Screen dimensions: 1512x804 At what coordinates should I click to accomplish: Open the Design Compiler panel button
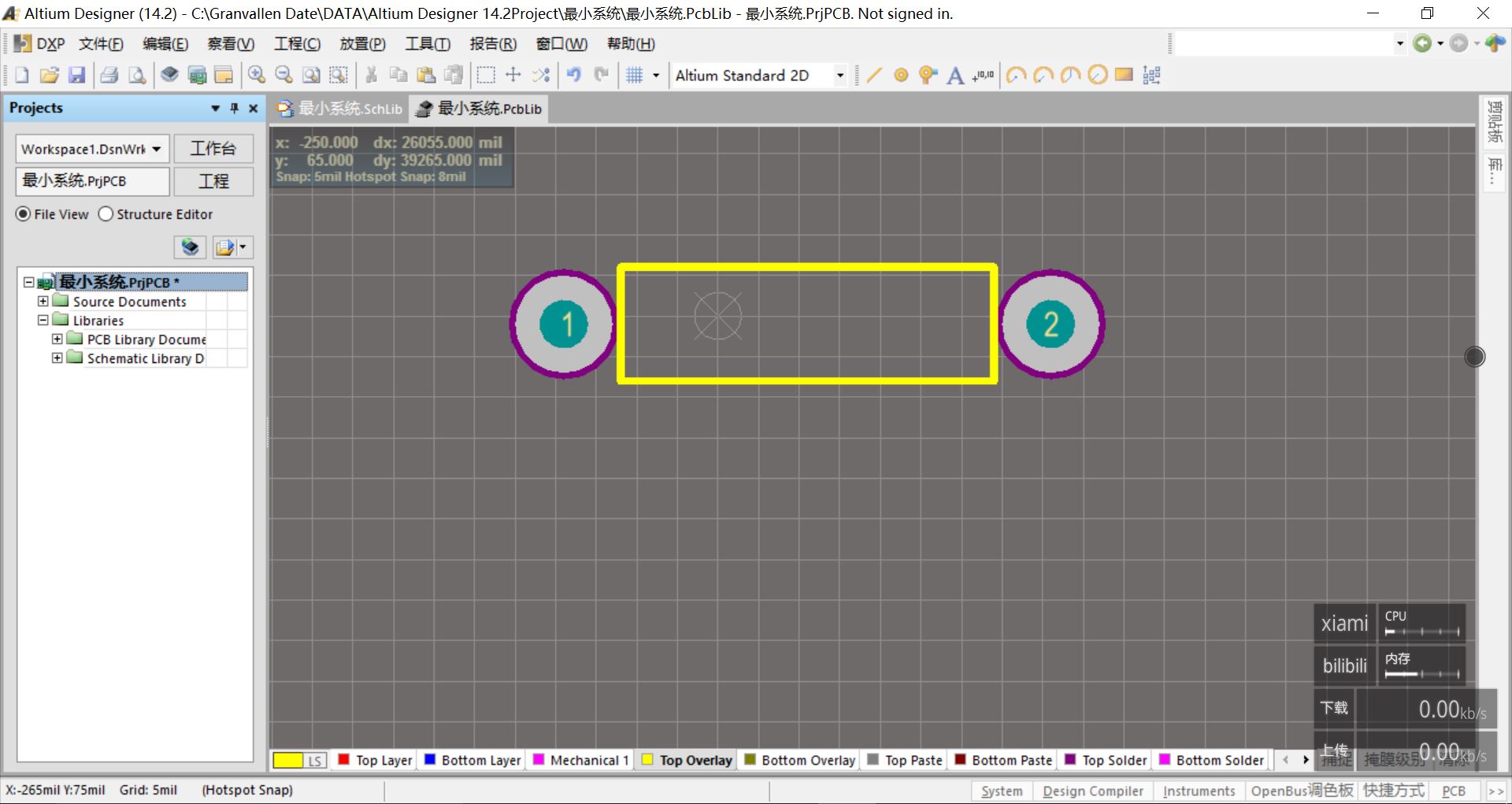[x=1092, y=791]
